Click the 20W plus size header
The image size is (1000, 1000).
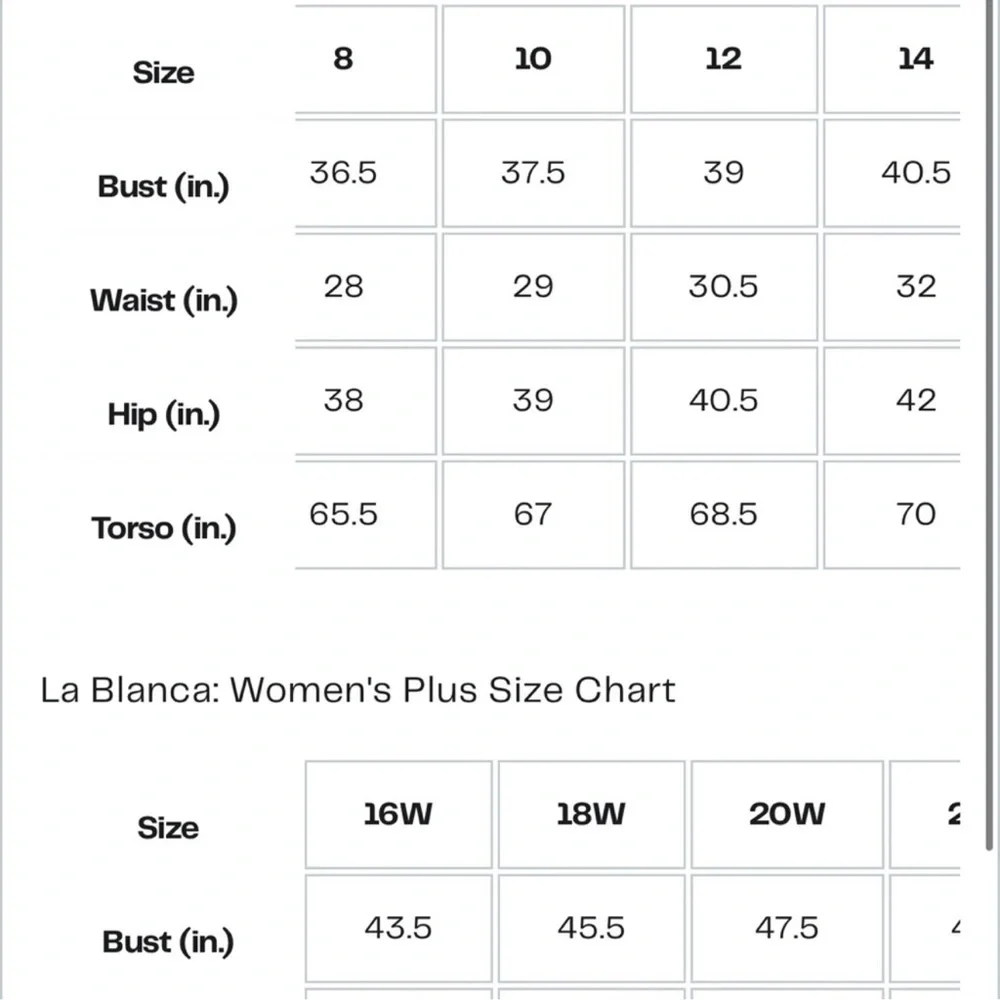(x=787, y=814)
